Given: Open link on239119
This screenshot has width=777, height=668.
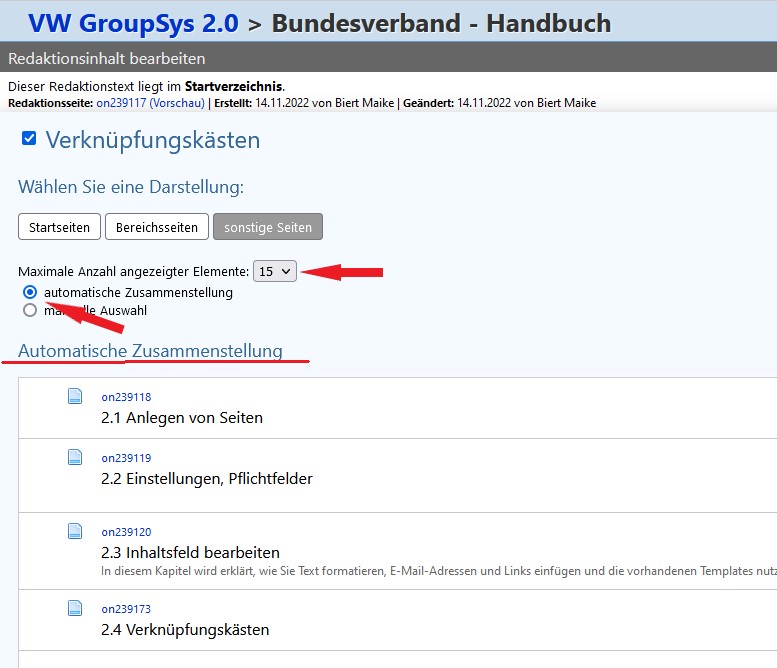Looking at the screenshot, I should [x=126, y=458].
